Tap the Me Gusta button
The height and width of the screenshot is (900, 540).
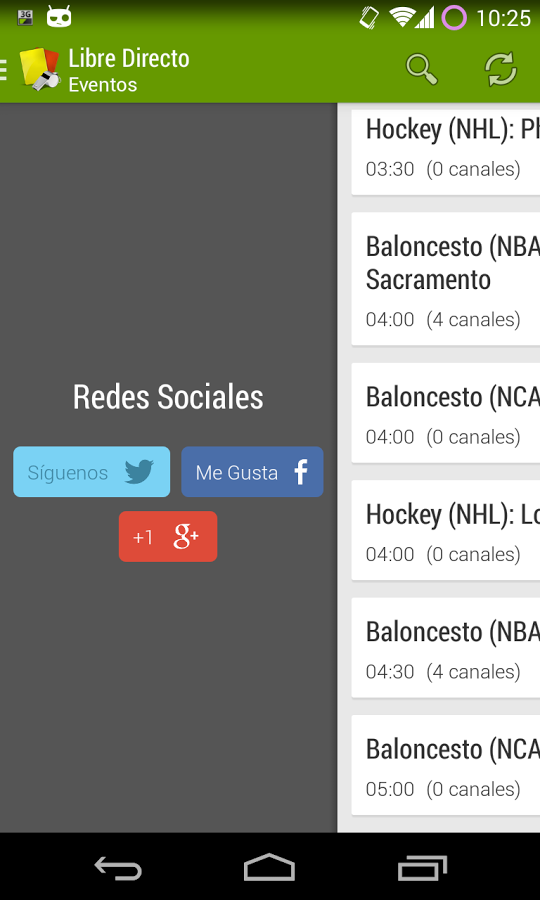pyautogui.click(x=252, y=472)
